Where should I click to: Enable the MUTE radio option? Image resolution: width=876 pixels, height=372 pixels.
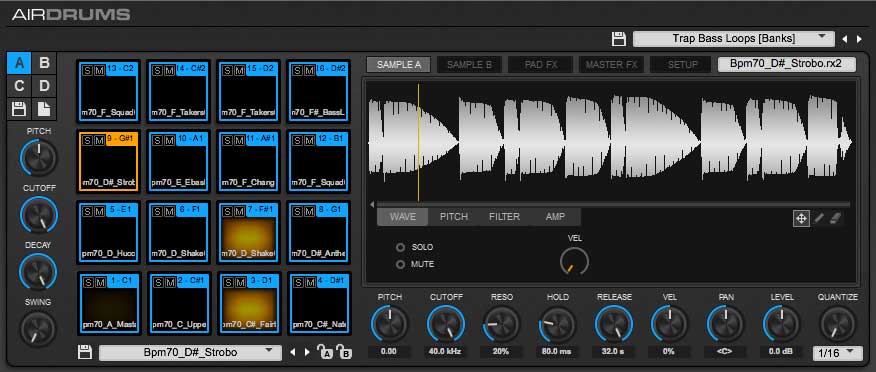(x=400, y=264)
